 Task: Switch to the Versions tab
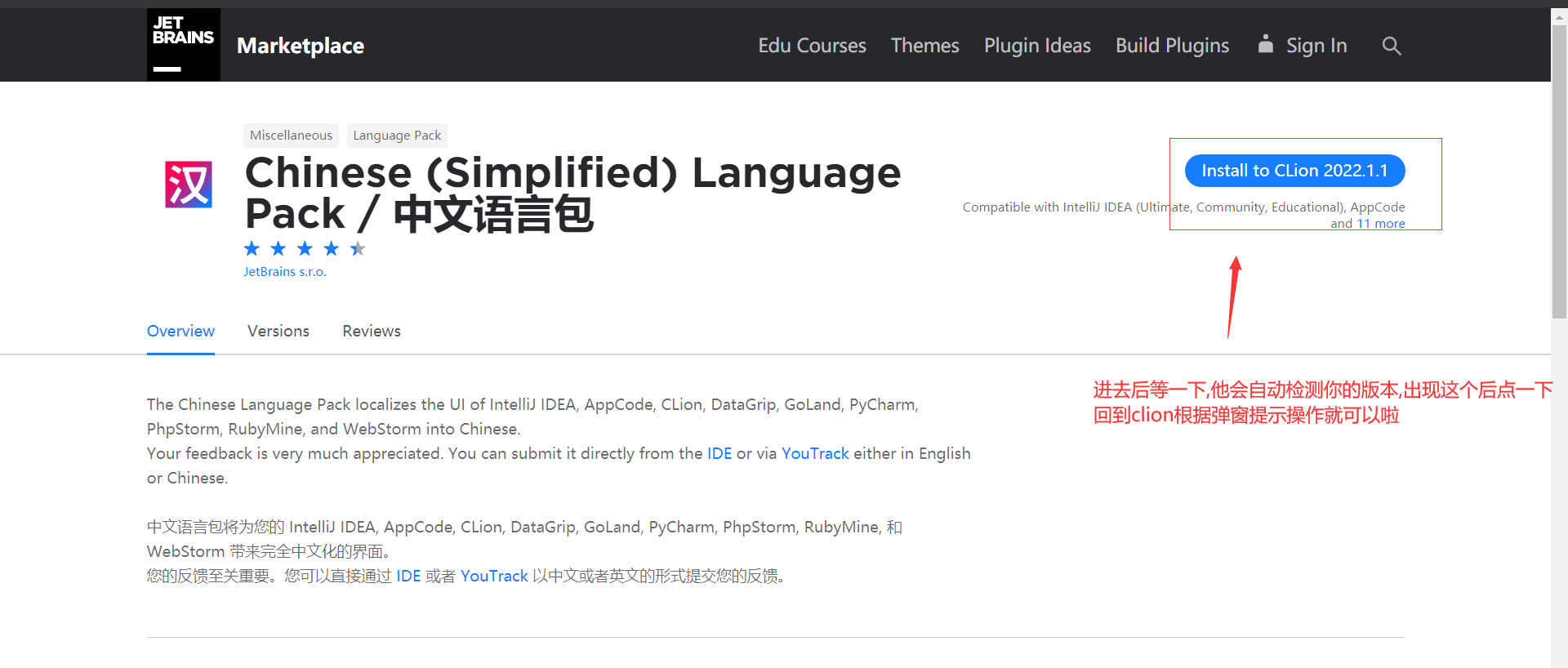[278, 331]
